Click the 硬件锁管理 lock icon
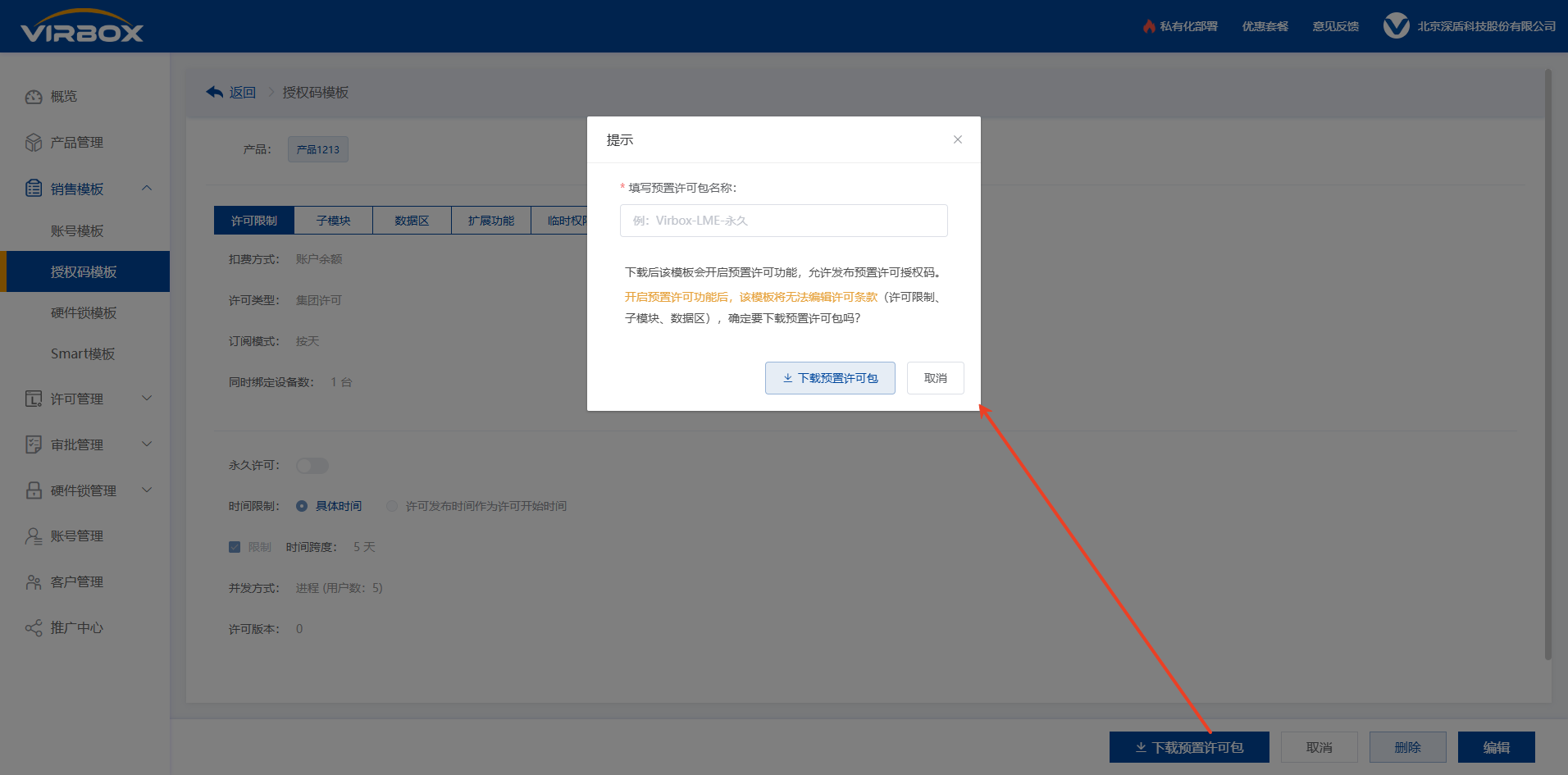The width and height of the screenshot is (1568, 775). point(34,490)
